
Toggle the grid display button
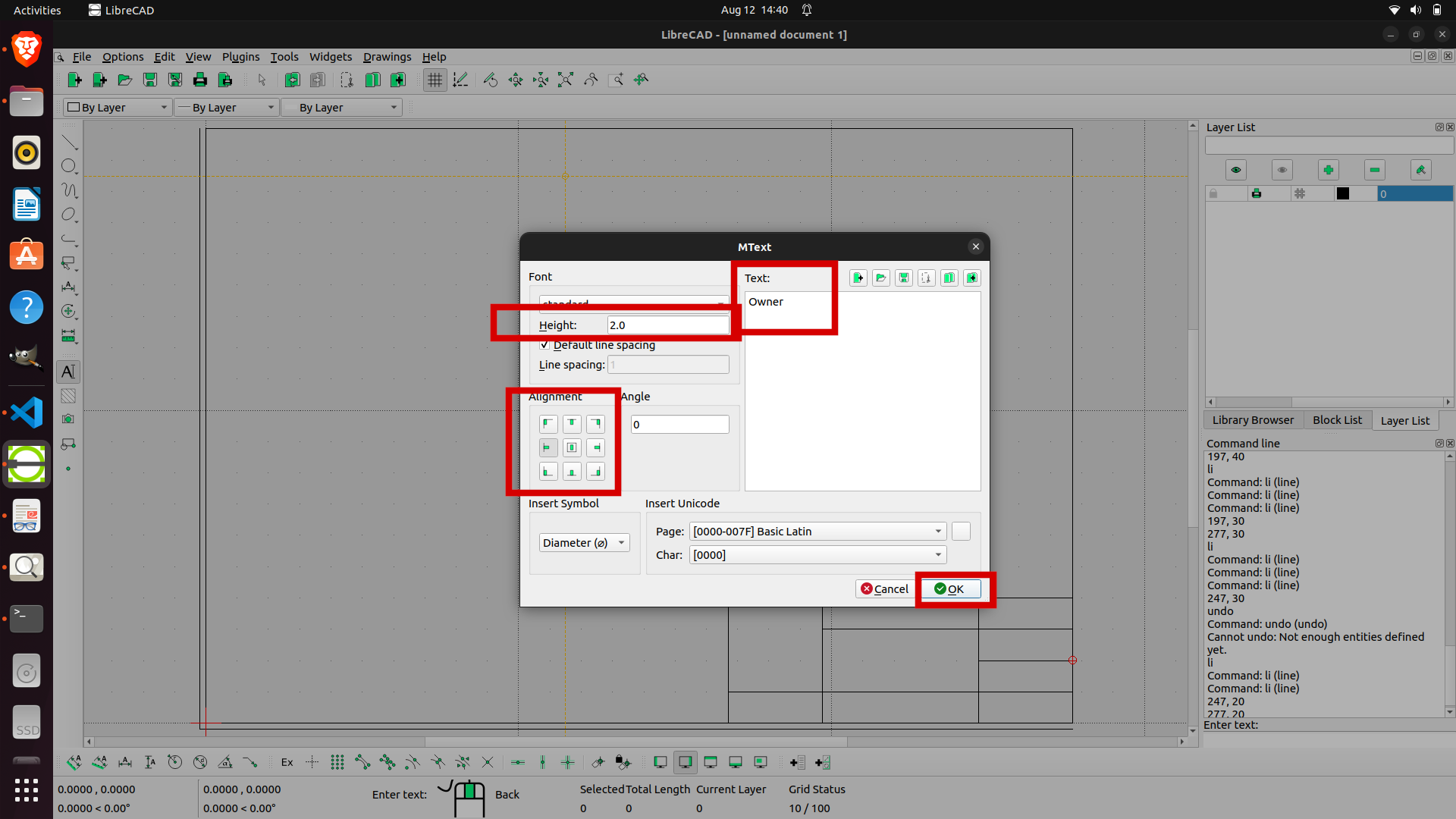click(x=435, y=80)
